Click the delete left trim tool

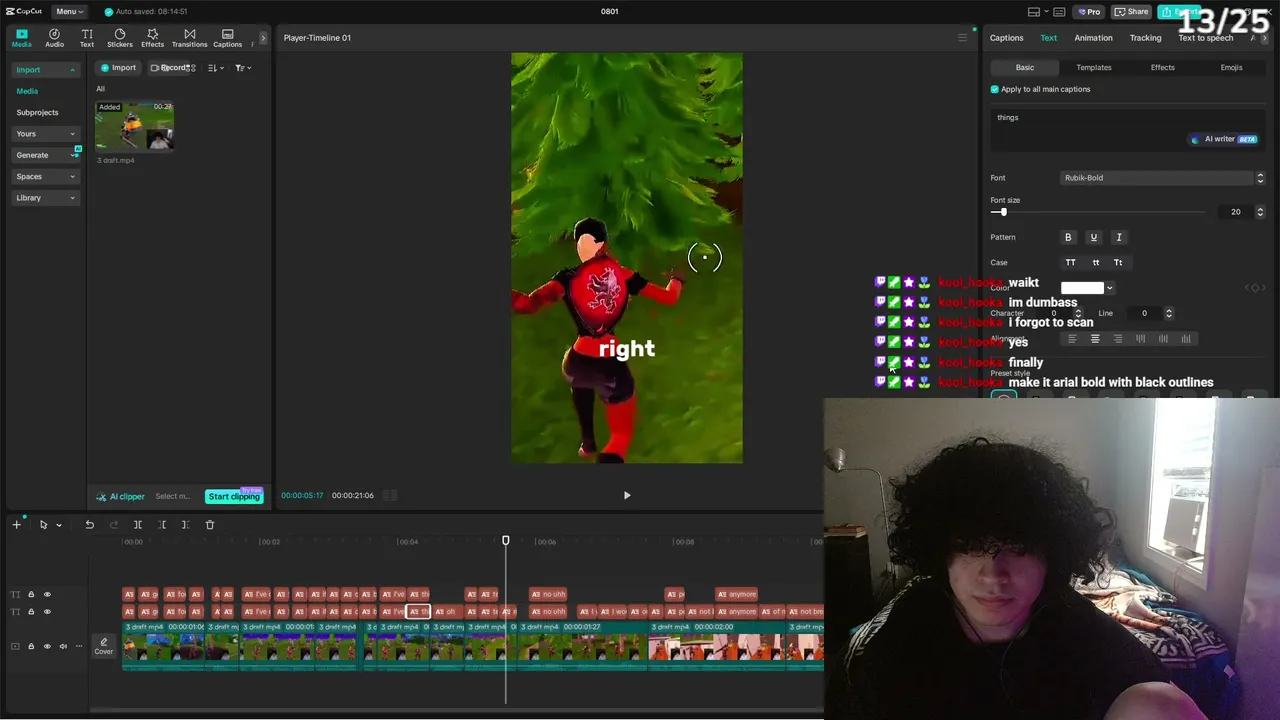(x=162, y=525)
